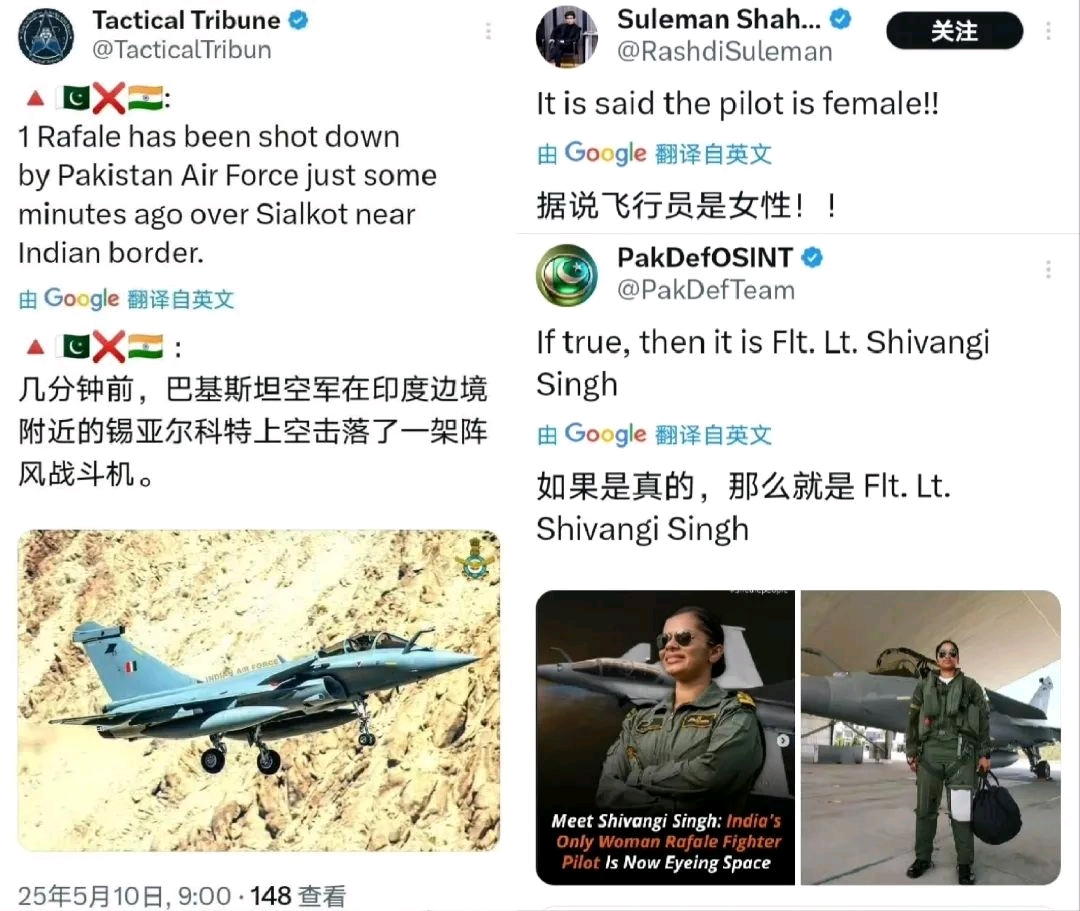Open @PakDefTeam handle link
This screenshot has width=1080, height=911.
(706, 290)
